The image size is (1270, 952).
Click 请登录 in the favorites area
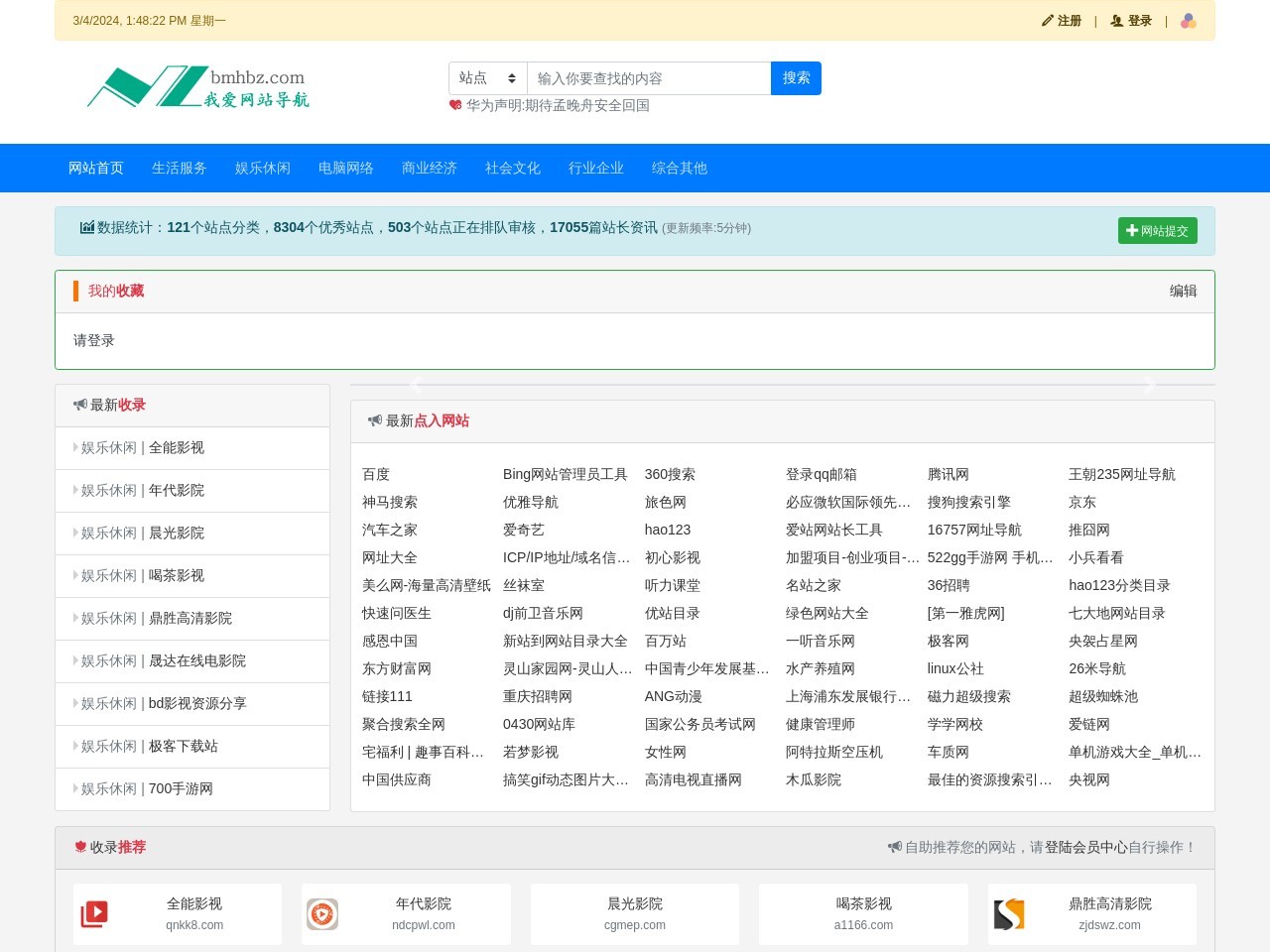point(92,340)
